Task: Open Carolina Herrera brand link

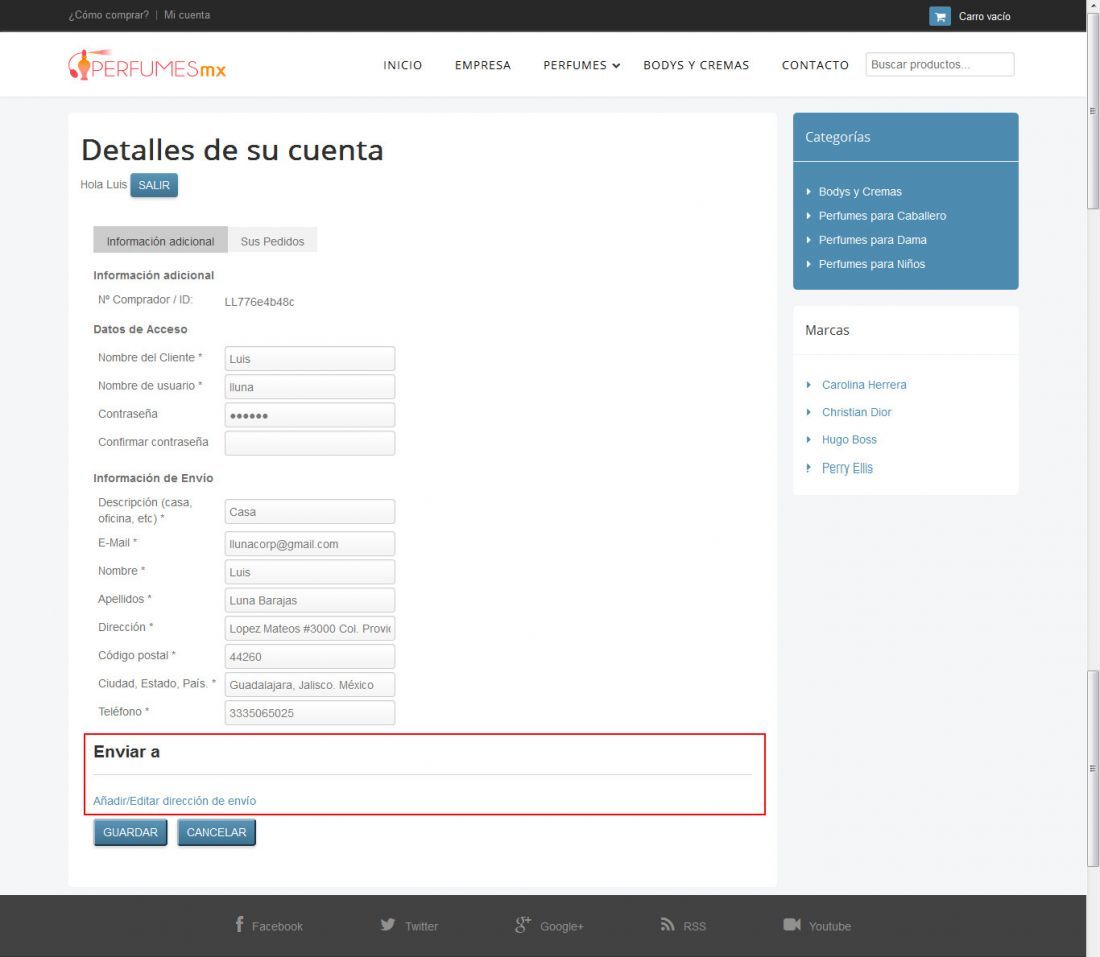Action: (864, 384)
